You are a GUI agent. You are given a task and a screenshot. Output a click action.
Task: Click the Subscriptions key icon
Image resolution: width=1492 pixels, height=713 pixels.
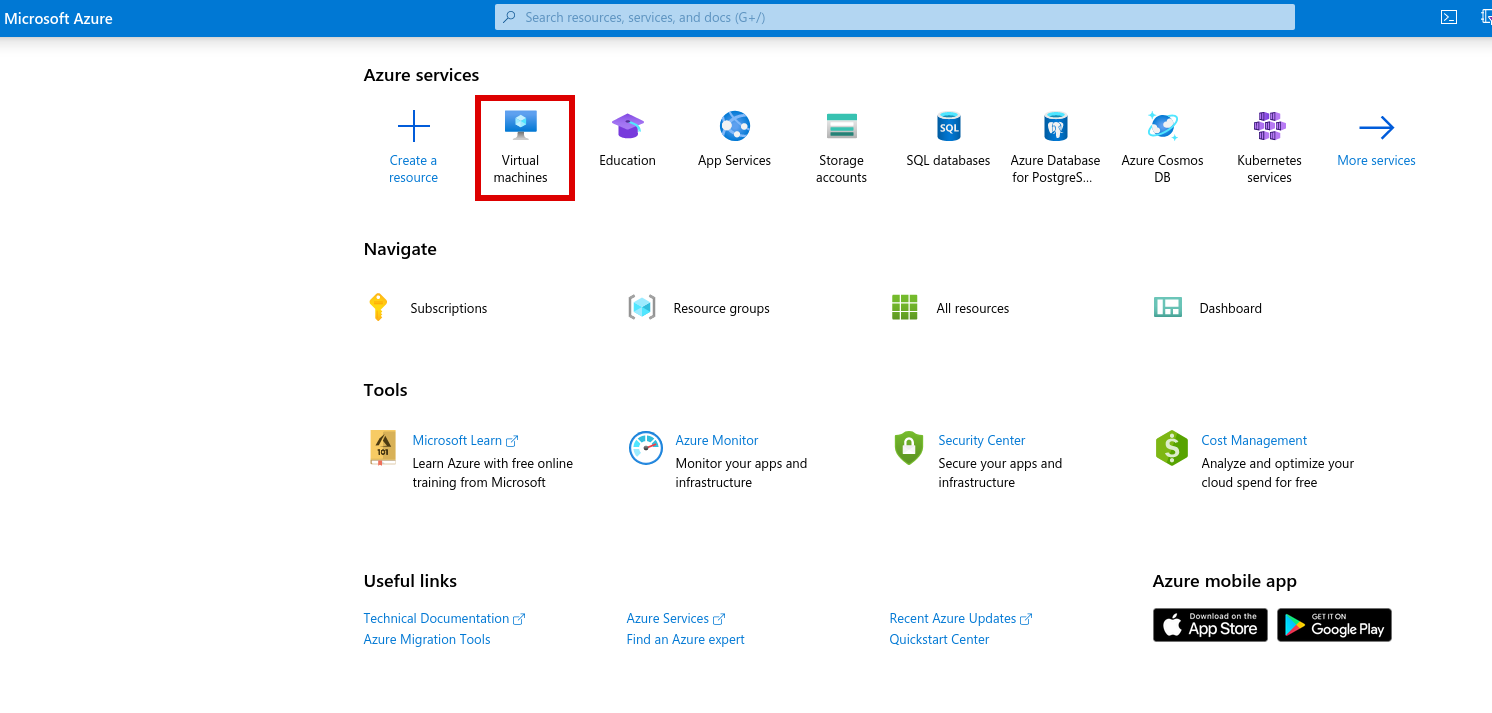pos(377,307)
